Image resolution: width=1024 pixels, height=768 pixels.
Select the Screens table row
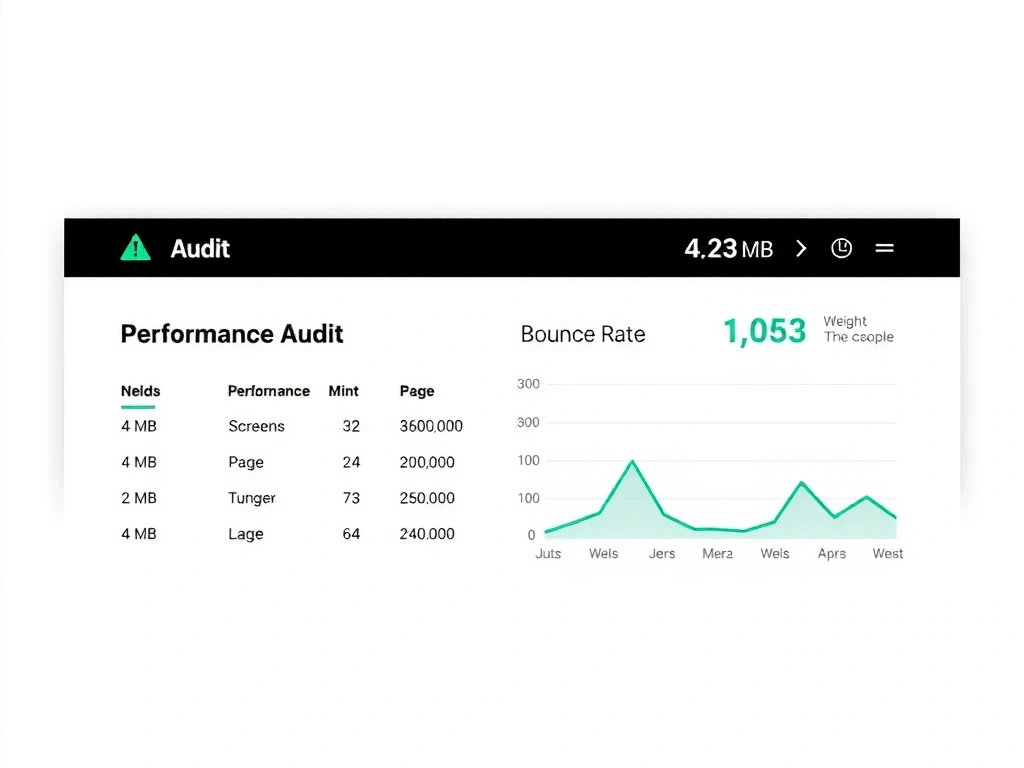pyautogui.click(x=256, y=426)
